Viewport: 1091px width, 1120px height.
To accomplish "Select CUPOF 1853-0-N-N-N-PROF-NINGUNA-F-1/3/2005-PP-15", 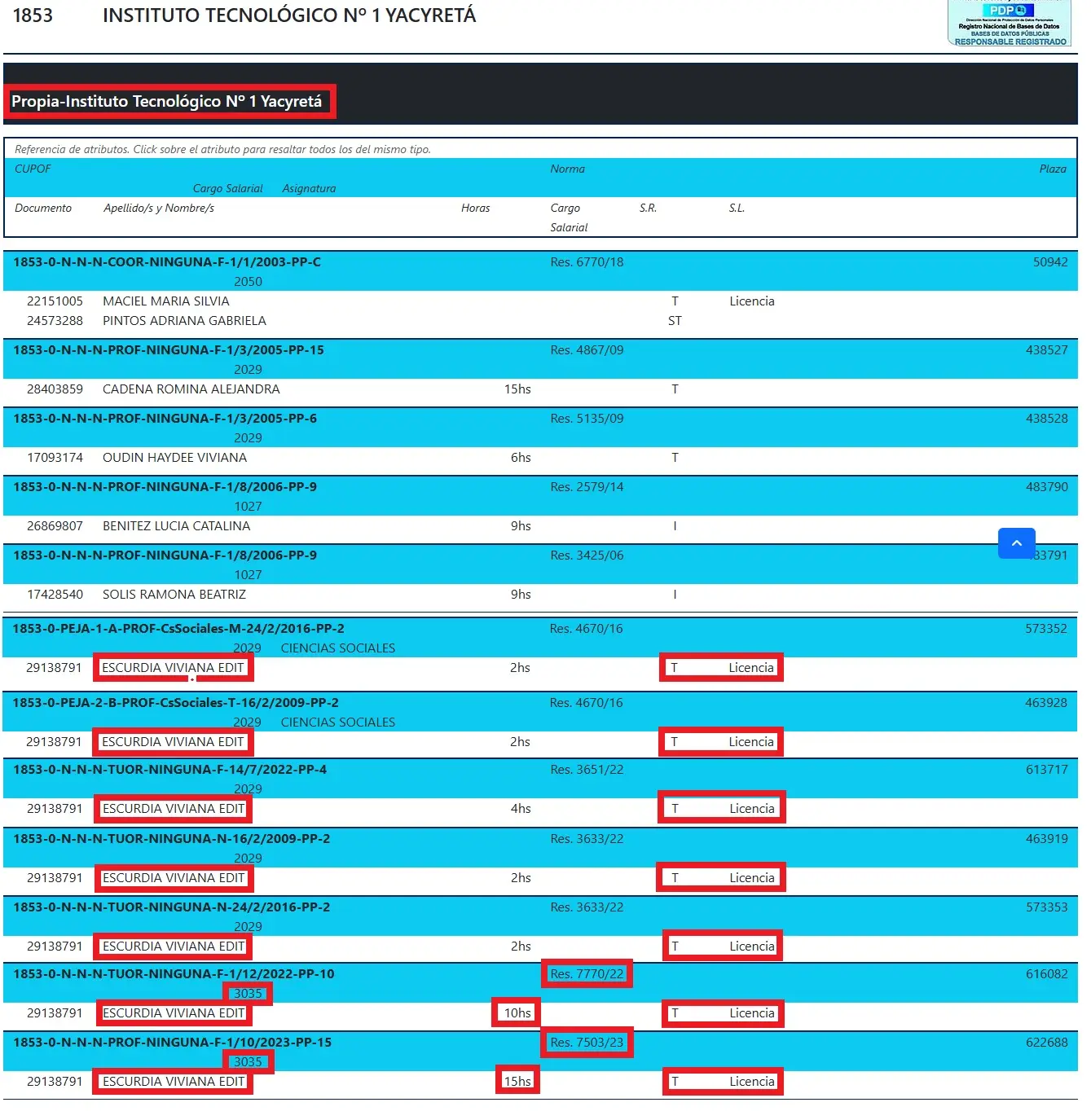I will coord(169,350).
